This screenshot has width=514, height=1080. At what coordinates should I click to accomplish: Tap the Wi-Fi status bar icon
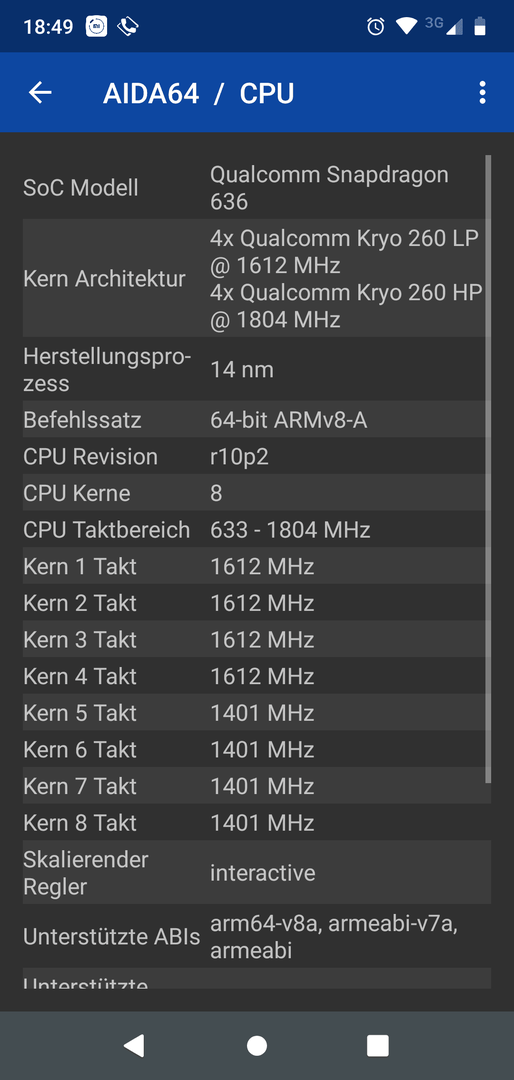407,26
